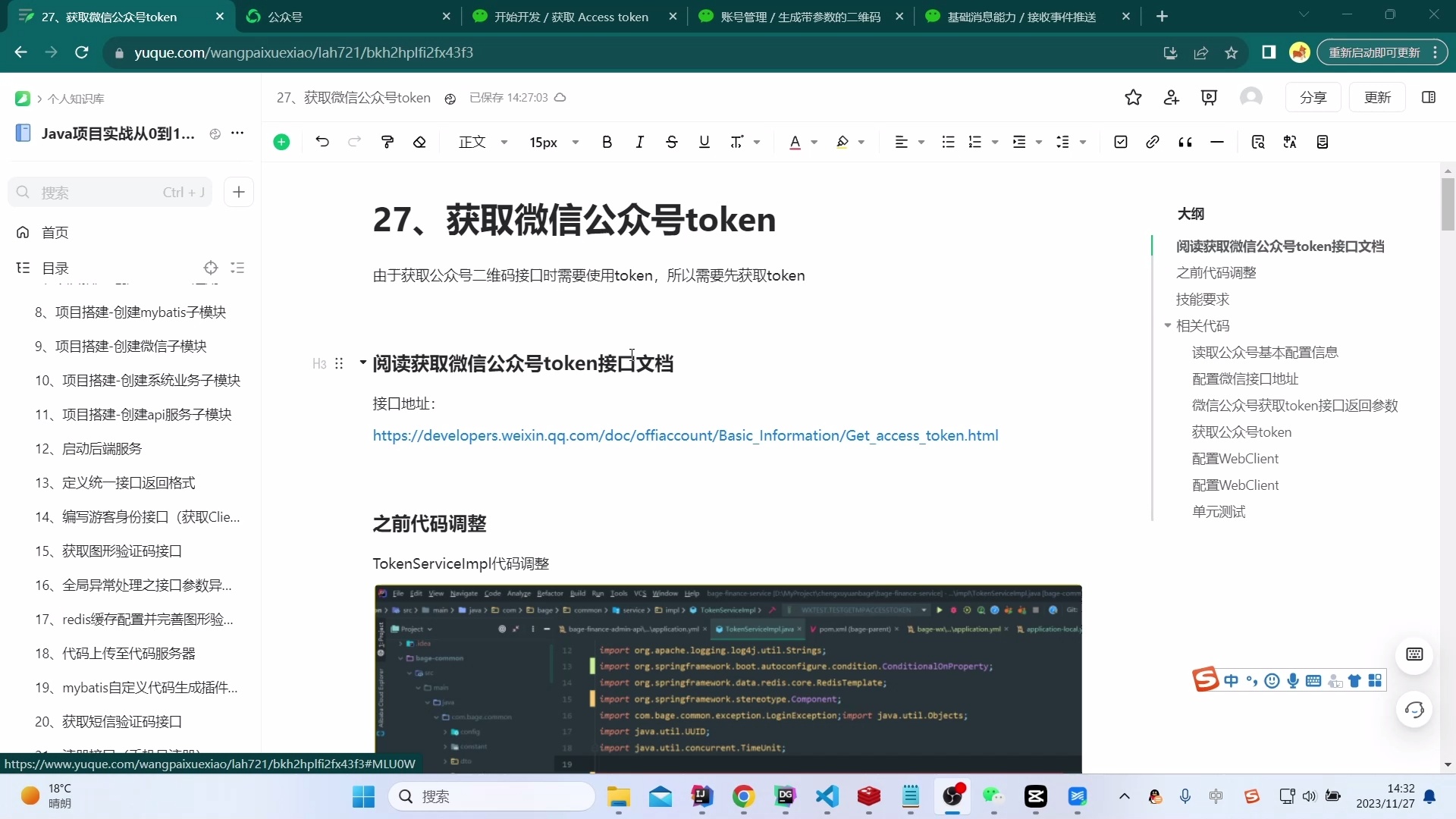Screen dimensions: 1456x819
Task: Select the format painter tool
Action: click(388, 142)
